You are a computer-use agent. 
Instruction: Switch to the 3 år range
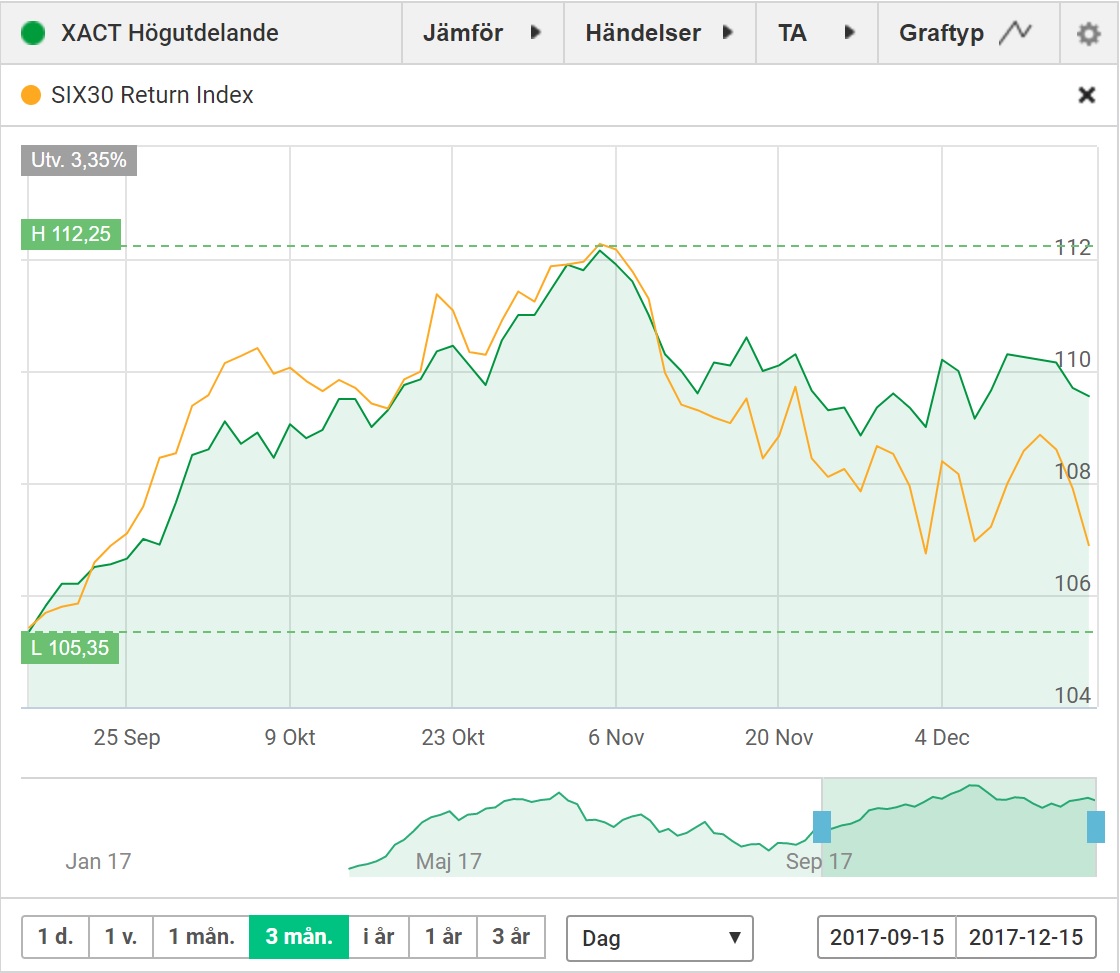click(511, 937)
